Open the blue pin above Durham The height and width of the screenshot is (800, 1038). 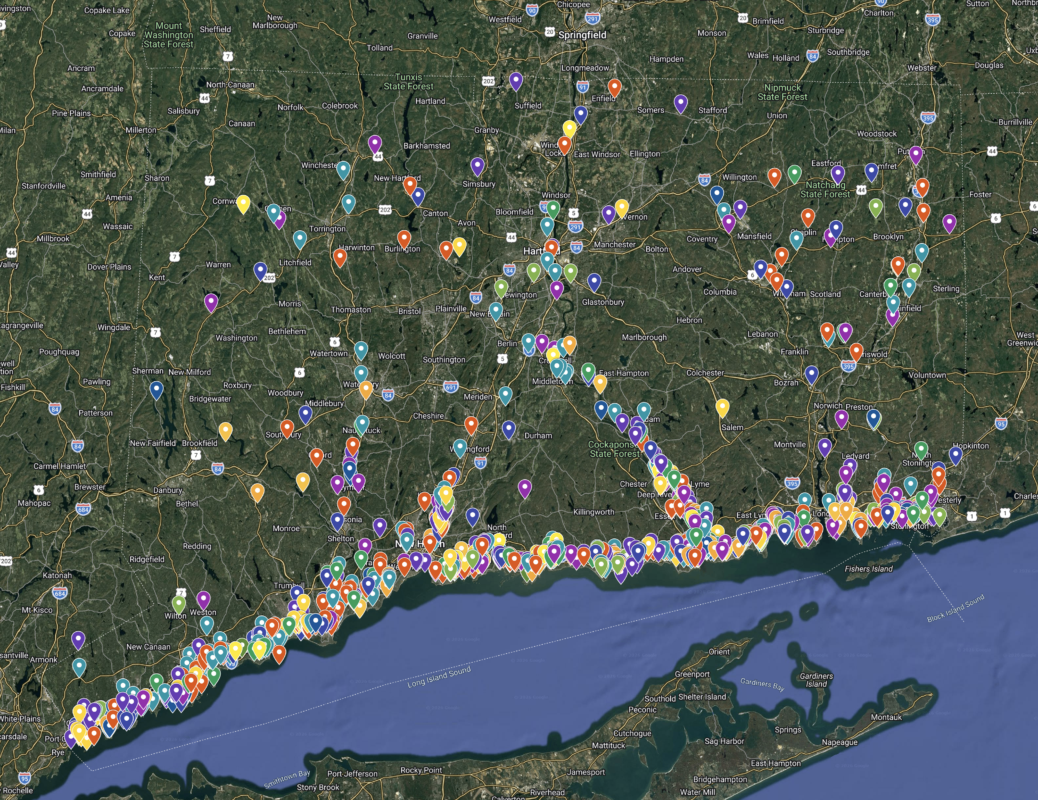point(509,429)
